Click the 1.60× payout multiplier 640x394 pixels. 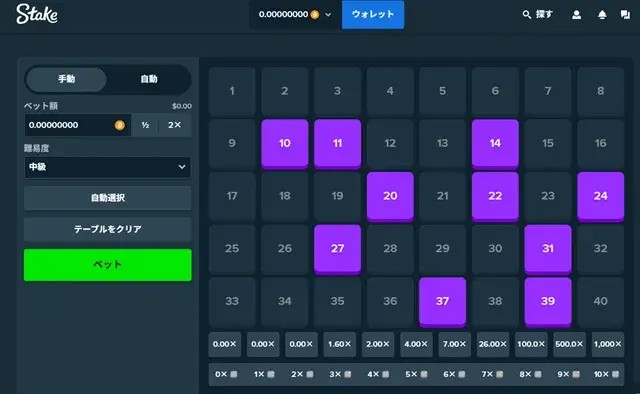pyautogui.click(x=340, y=344)
